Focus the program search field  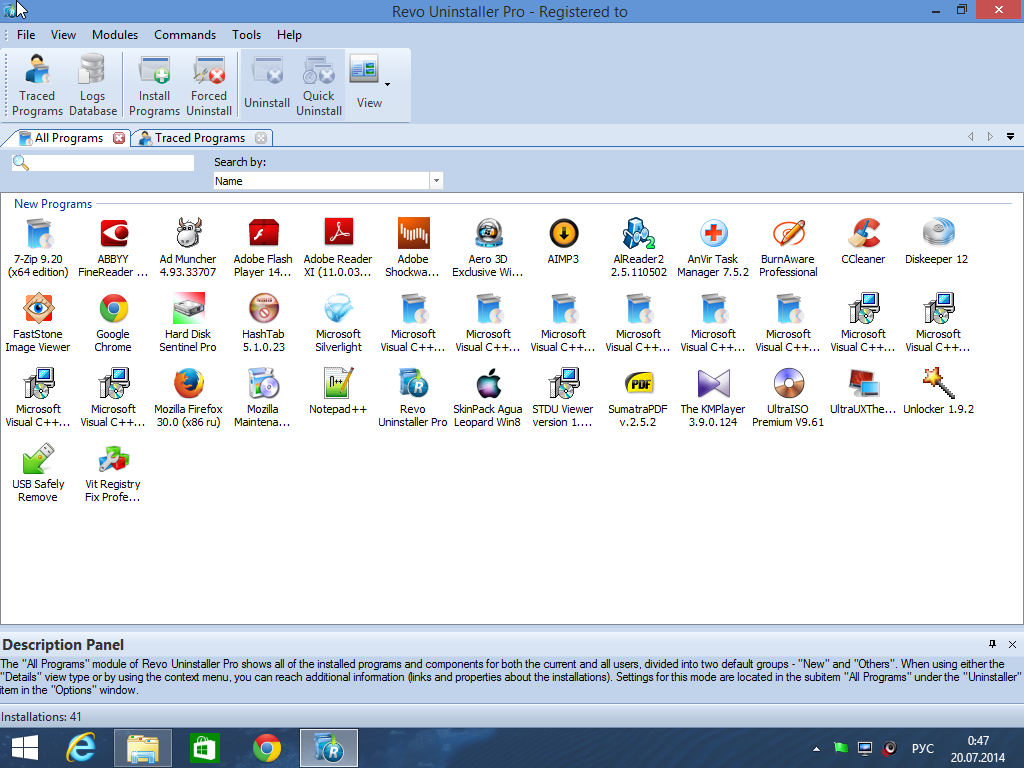(103, 163)
